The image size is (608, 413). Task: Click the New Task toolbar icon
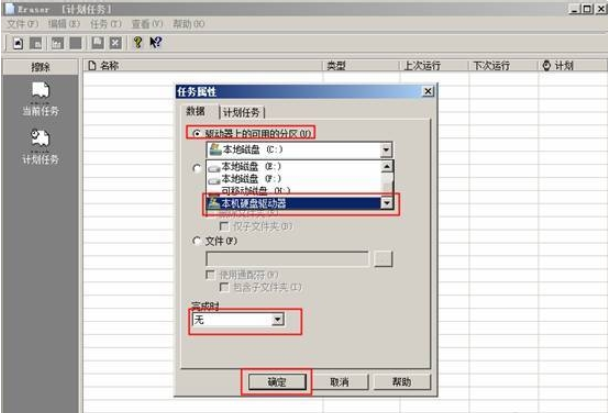click(19, 43)
